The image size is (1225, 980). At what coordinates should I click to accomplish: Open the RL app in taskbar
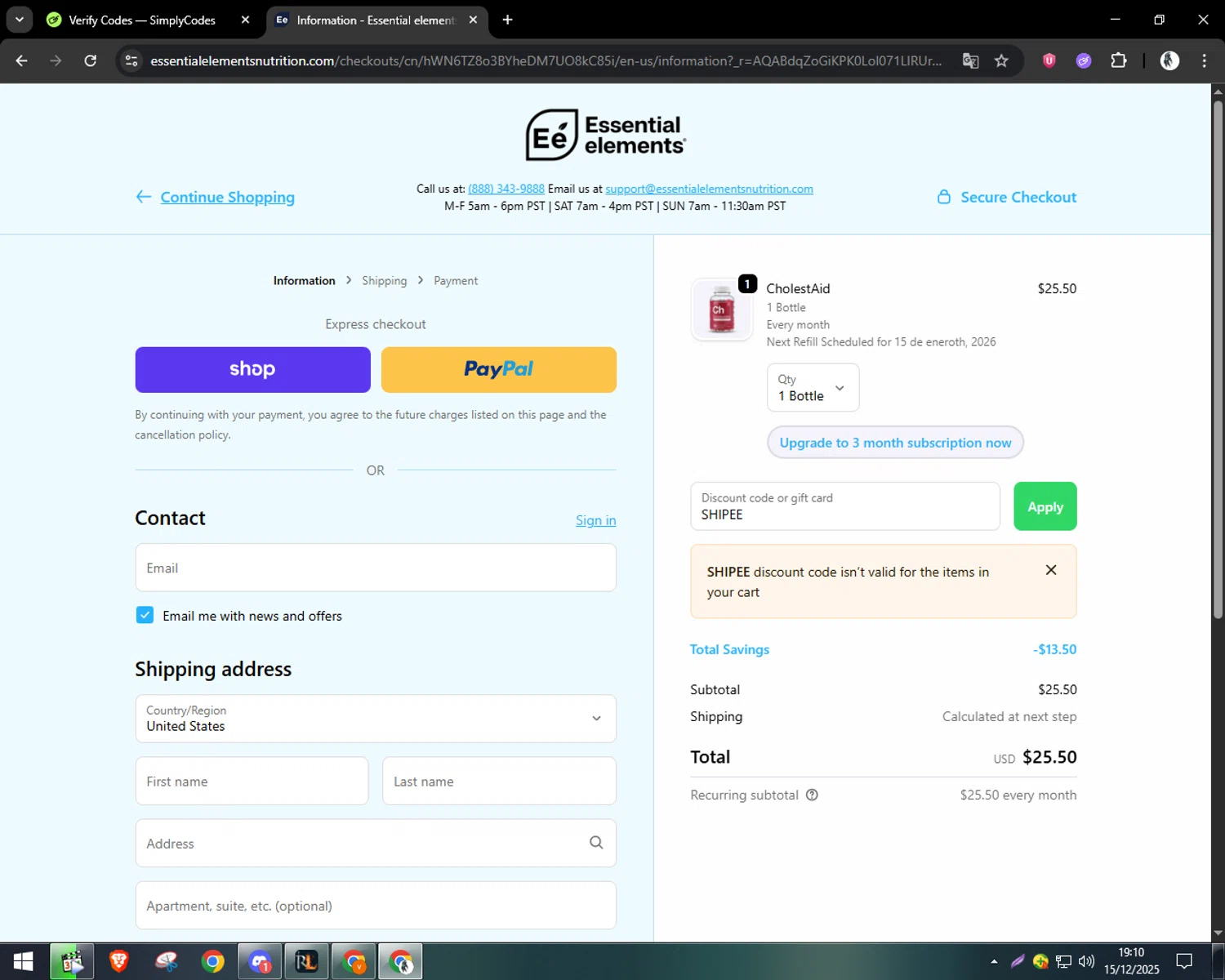pos(306,962)
